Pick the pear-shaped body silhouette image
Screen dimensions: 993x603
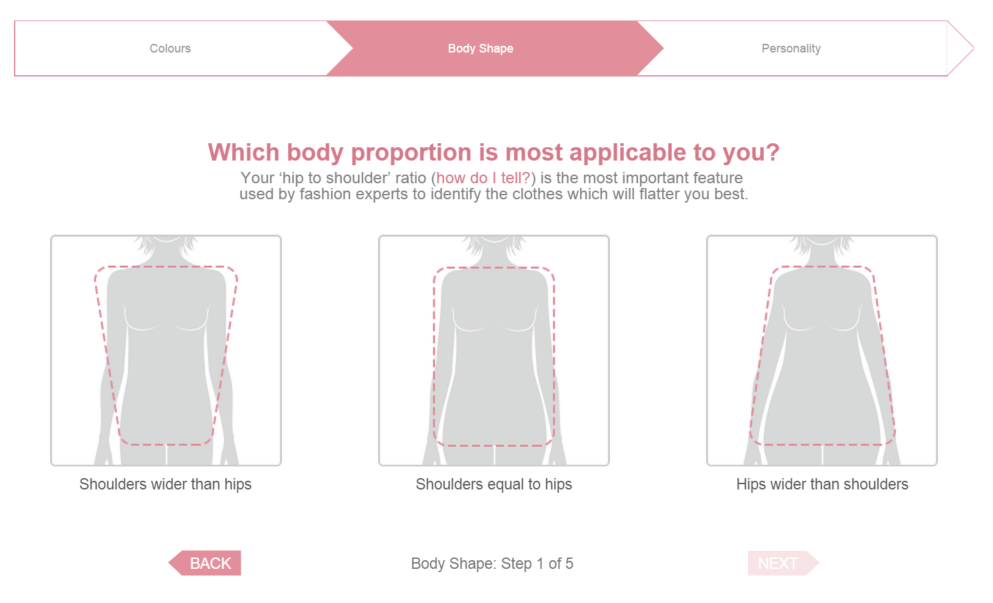(821, 350)
